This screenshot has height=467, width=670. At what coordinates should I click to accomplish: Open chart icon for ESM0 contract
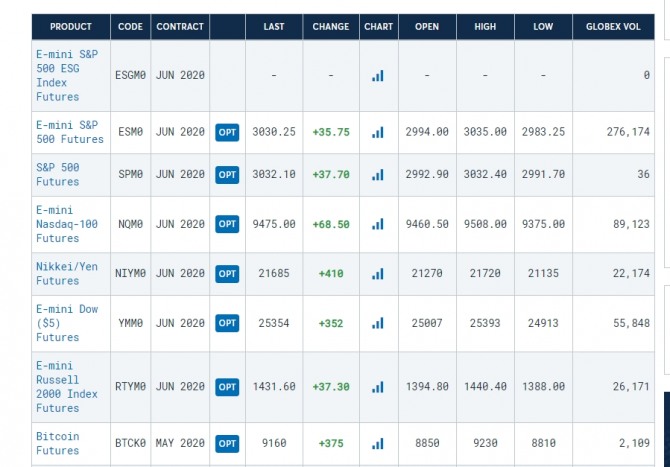378,132
